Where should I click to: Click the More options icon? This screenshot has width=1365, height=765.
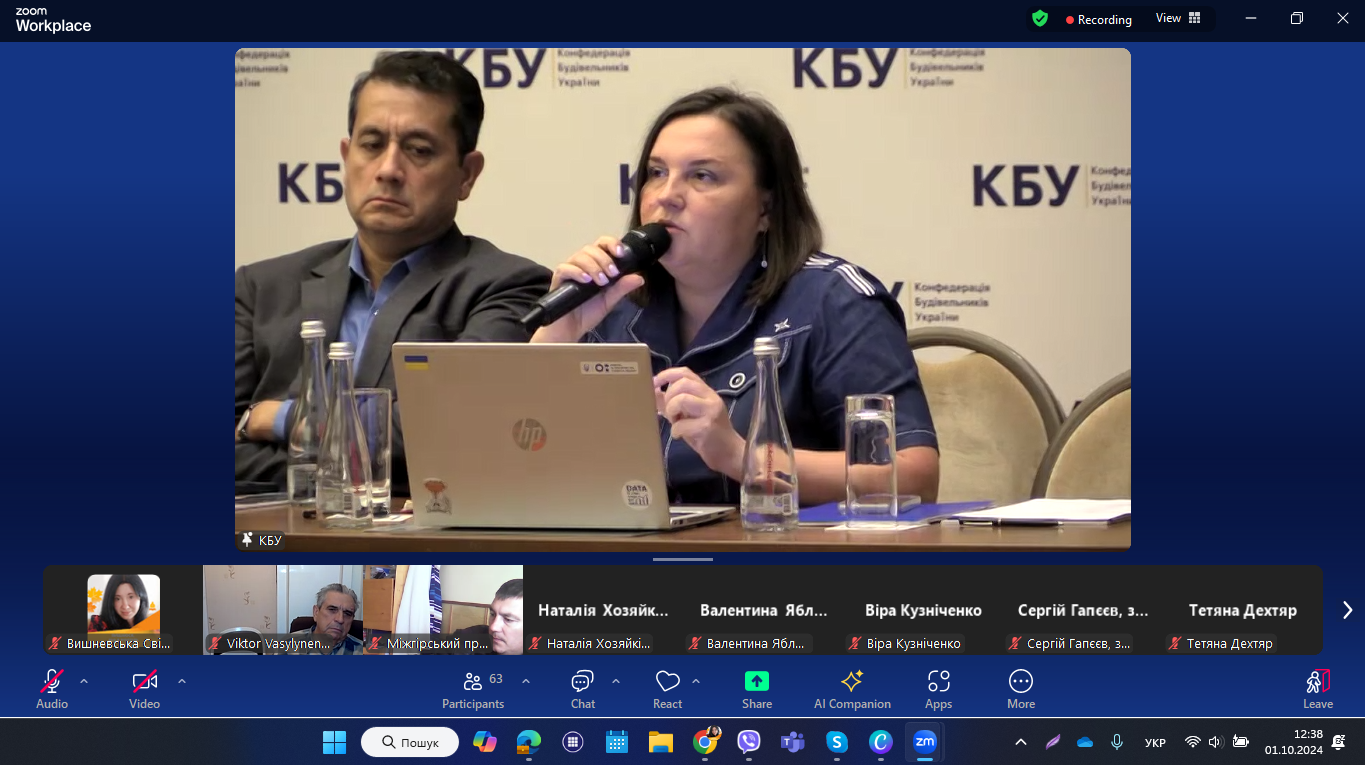pos(1020,689)
